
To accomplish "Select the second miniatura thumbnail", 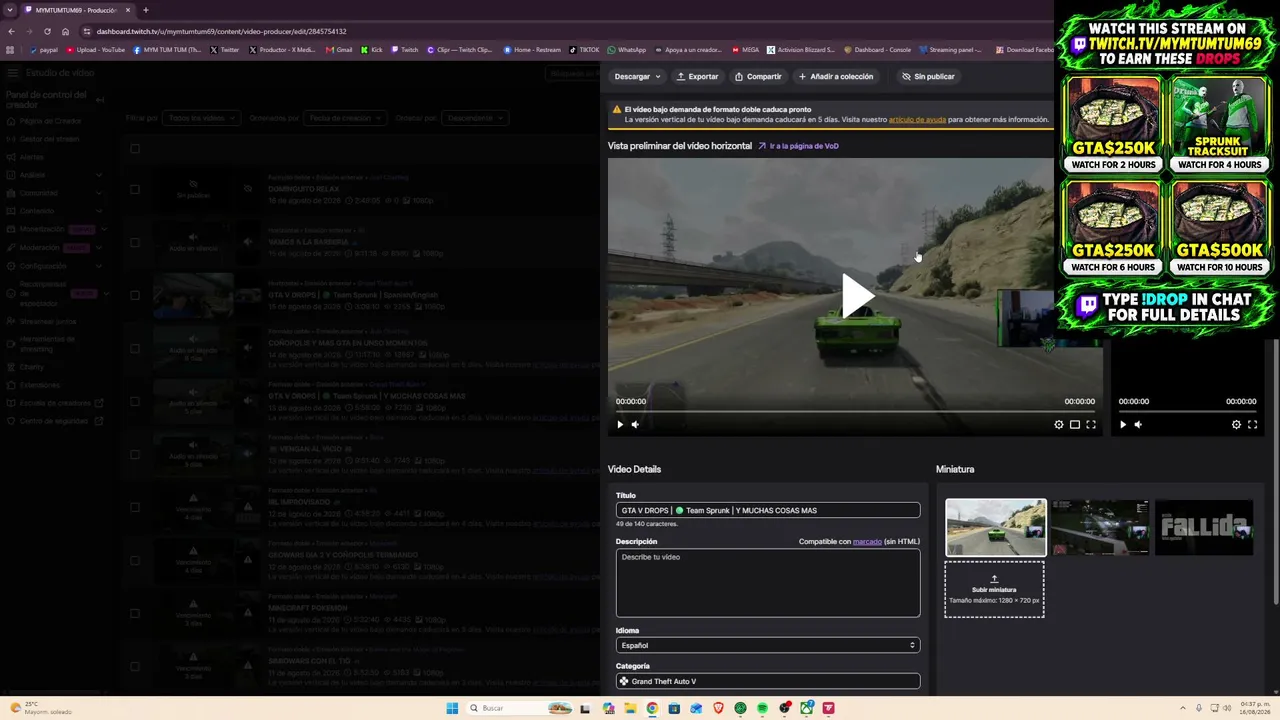I will pos(1100,527).
